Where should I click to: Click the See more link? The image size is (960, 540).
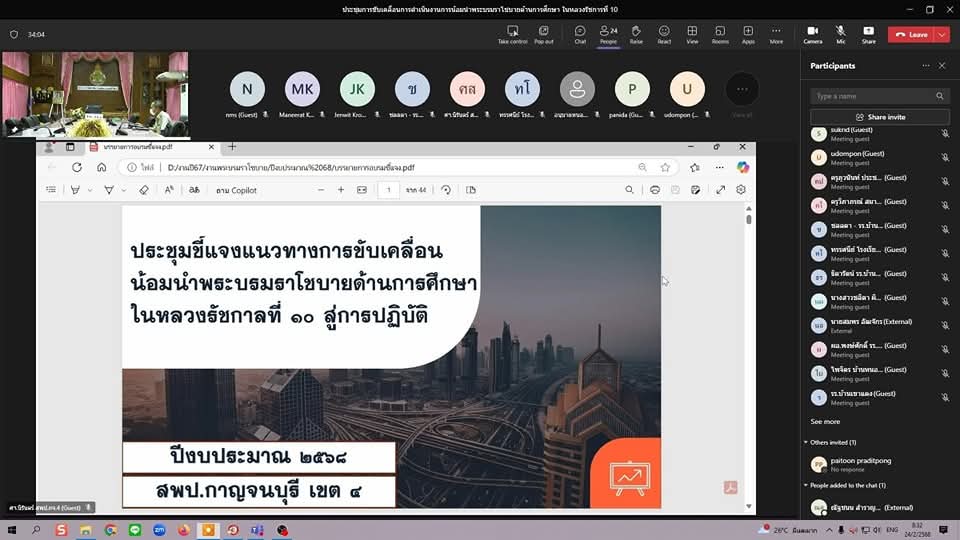[x=825, y=421]
